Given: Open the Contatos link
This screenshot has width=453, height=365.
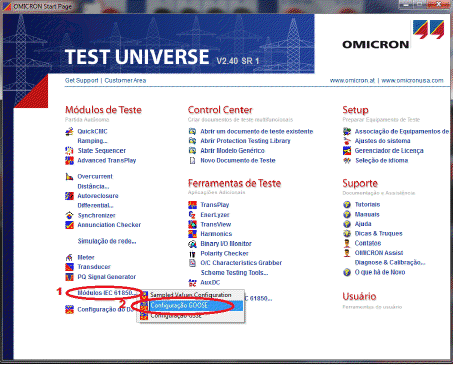Looking at the screenshot, I should click(x=368, y=243).
